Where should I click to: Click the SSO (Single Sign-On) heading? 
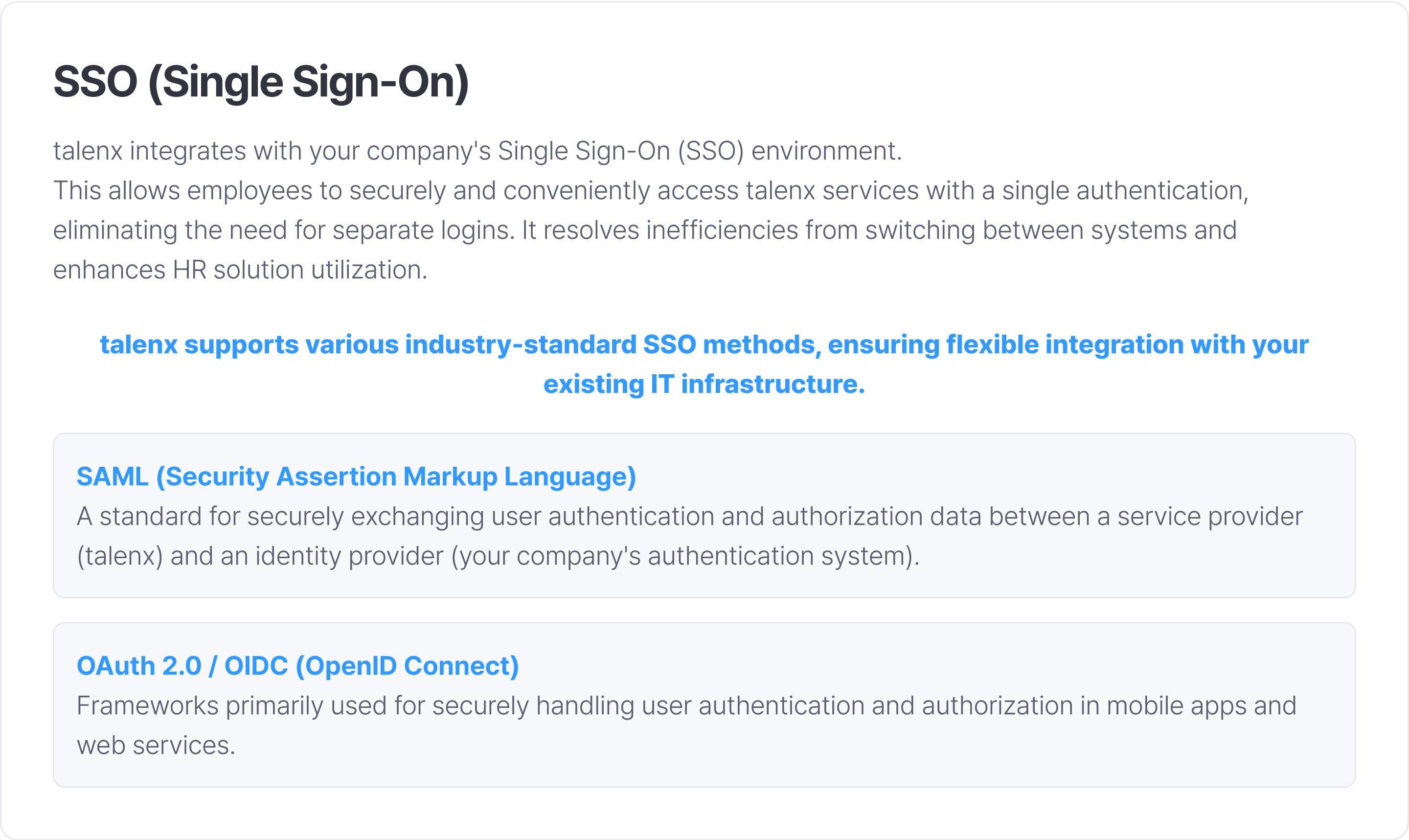pyautogui.click(x=261, y=83)
